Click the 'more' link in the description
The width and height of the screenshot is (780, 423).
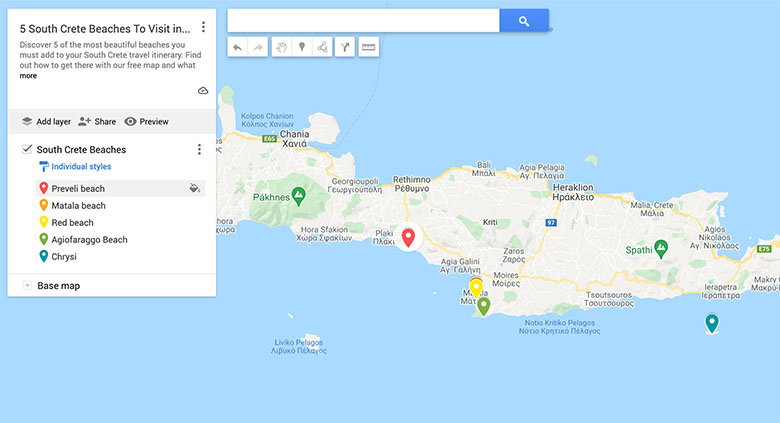tap(28, 76)
